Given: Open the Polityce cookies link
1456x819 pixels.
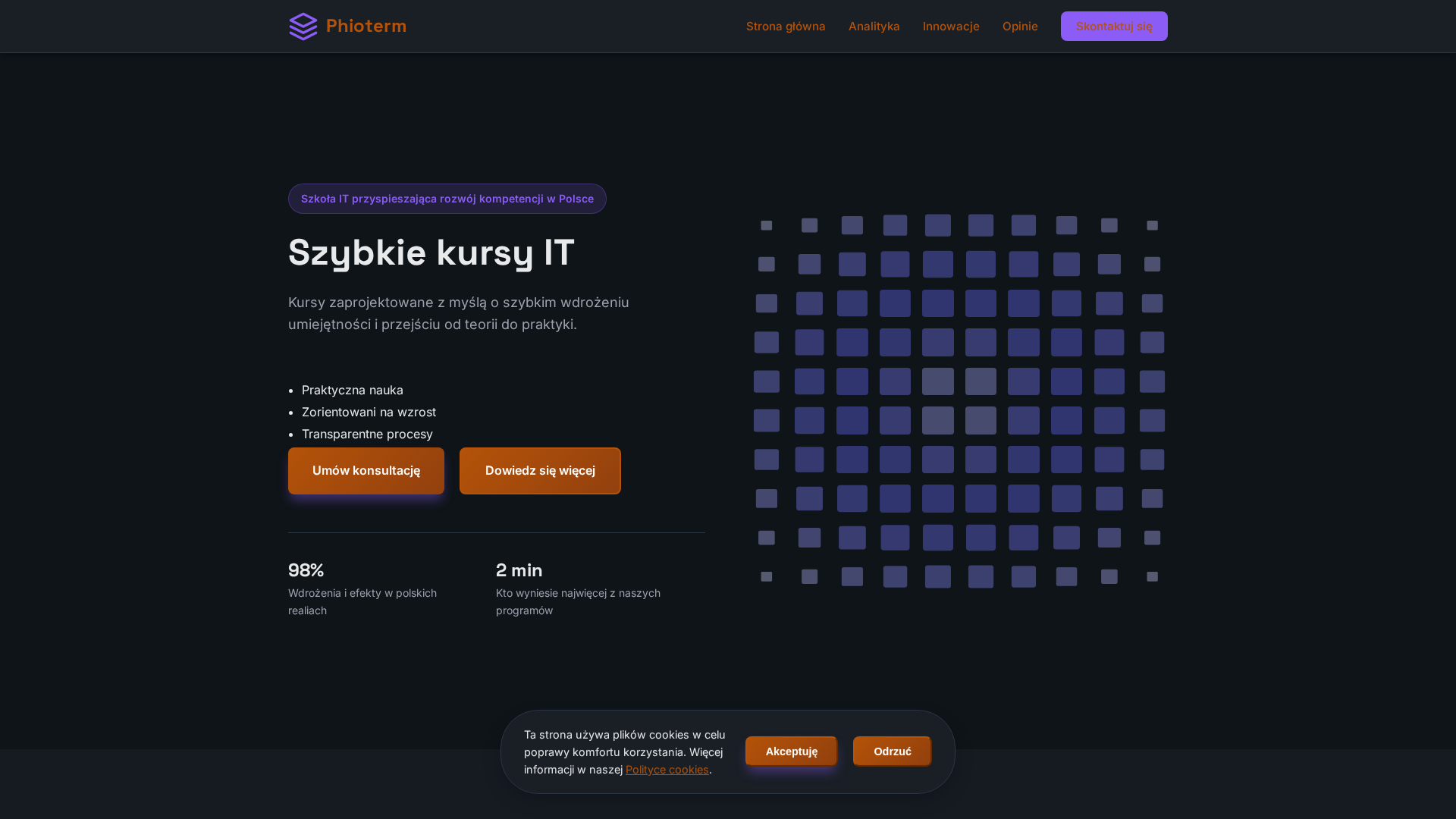Looking at the screenshot, I should [x=667, y=770].
